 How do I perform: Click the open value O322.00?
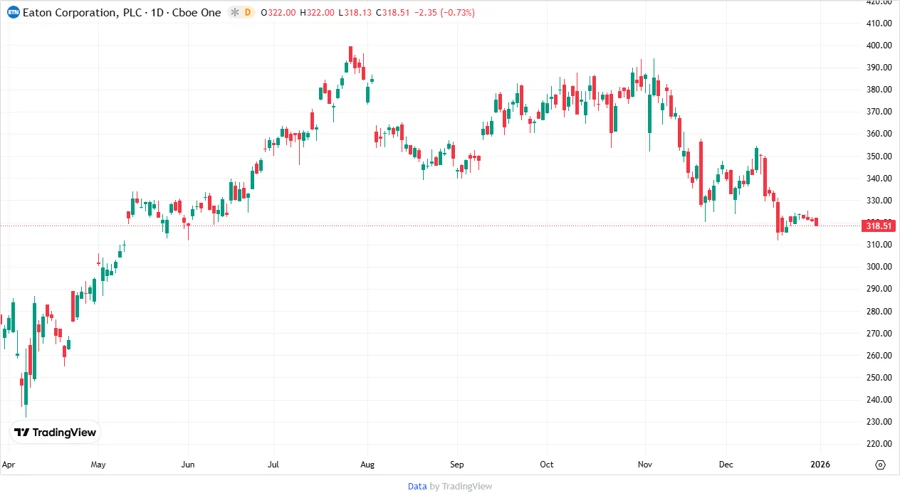point(278,13)
